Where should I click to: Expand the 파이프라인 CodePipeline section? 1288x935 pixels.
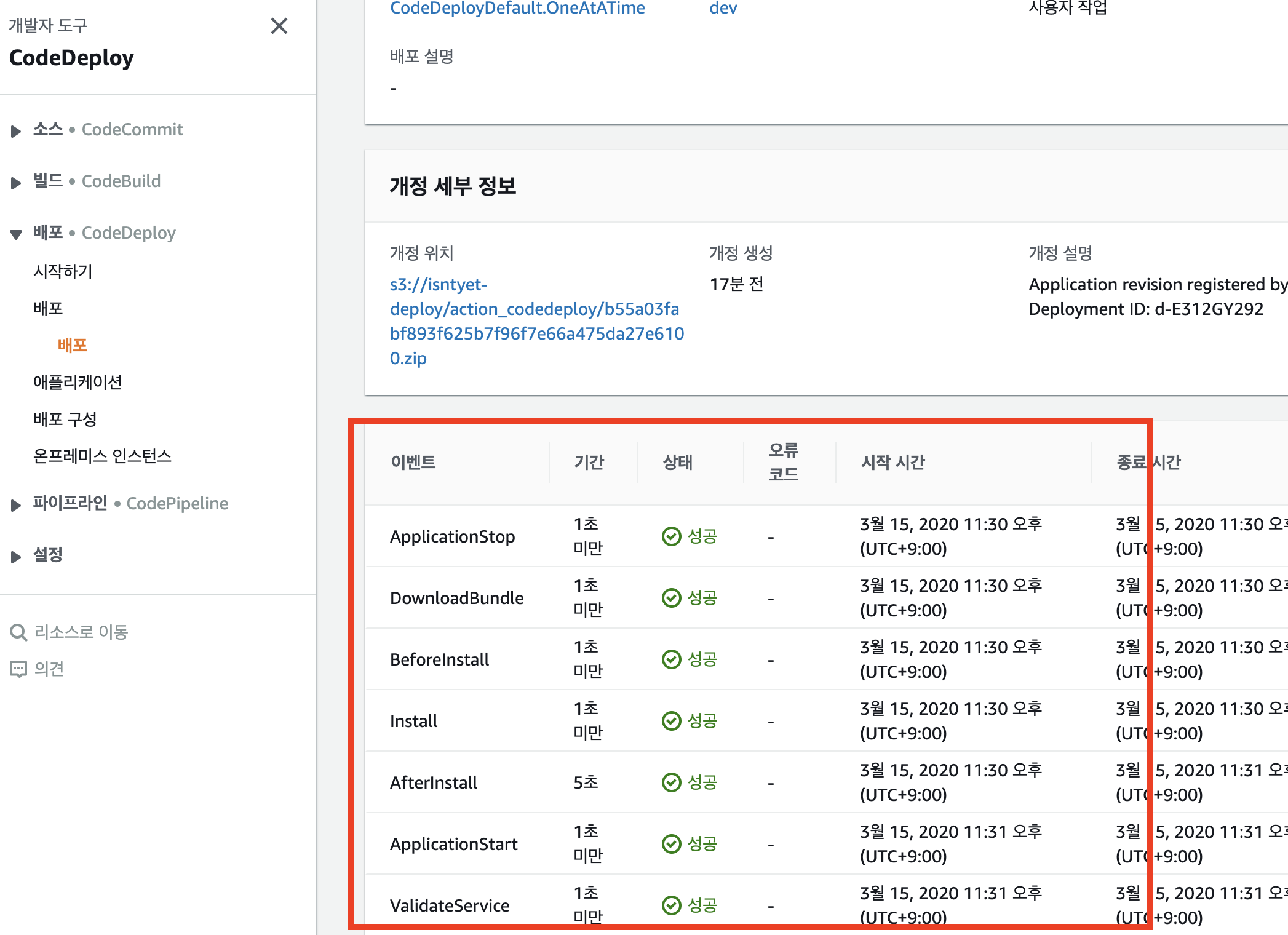tap(17, 504)
